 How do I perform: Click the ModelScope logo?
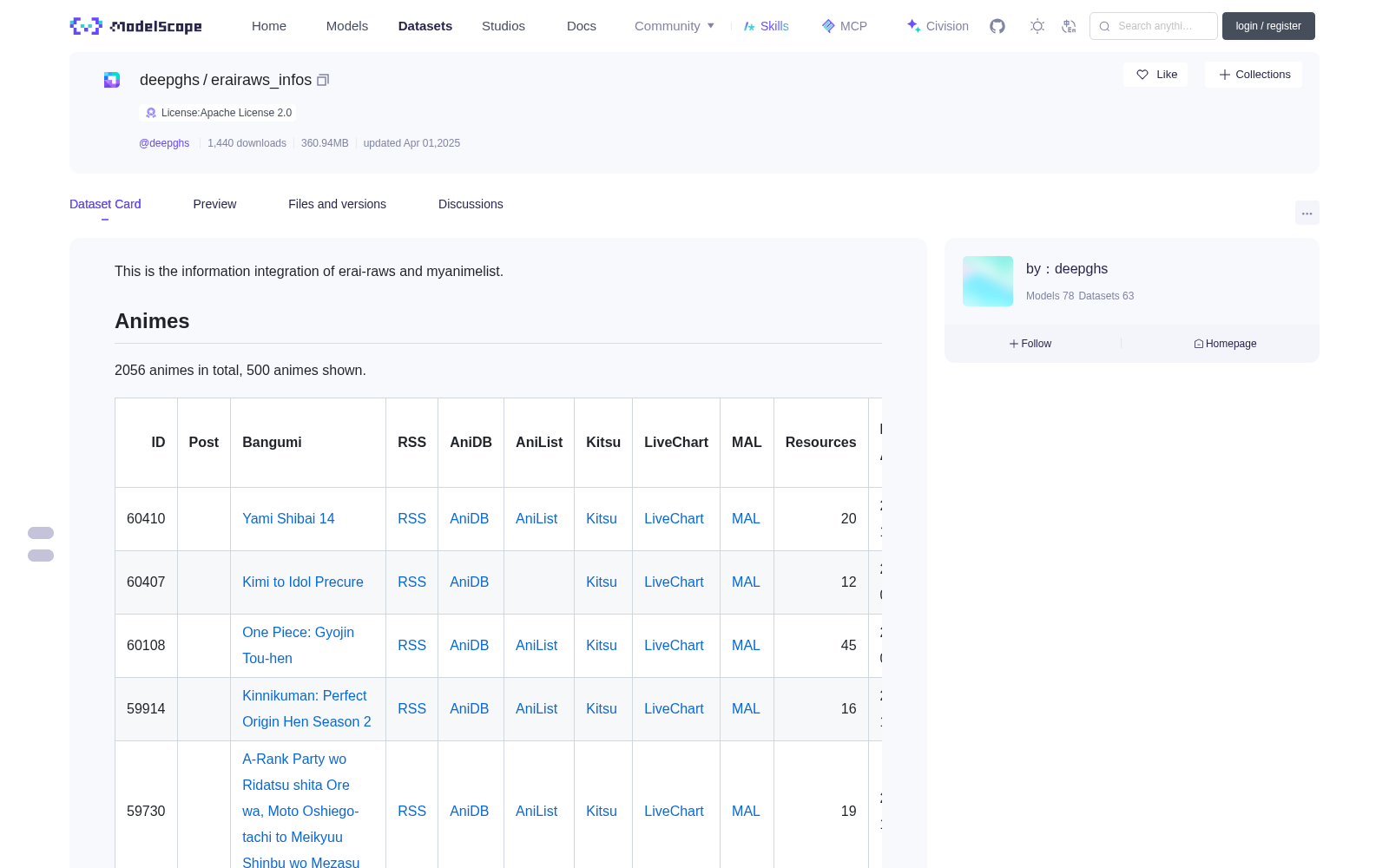pyautogui.click(x=135, y=26)
